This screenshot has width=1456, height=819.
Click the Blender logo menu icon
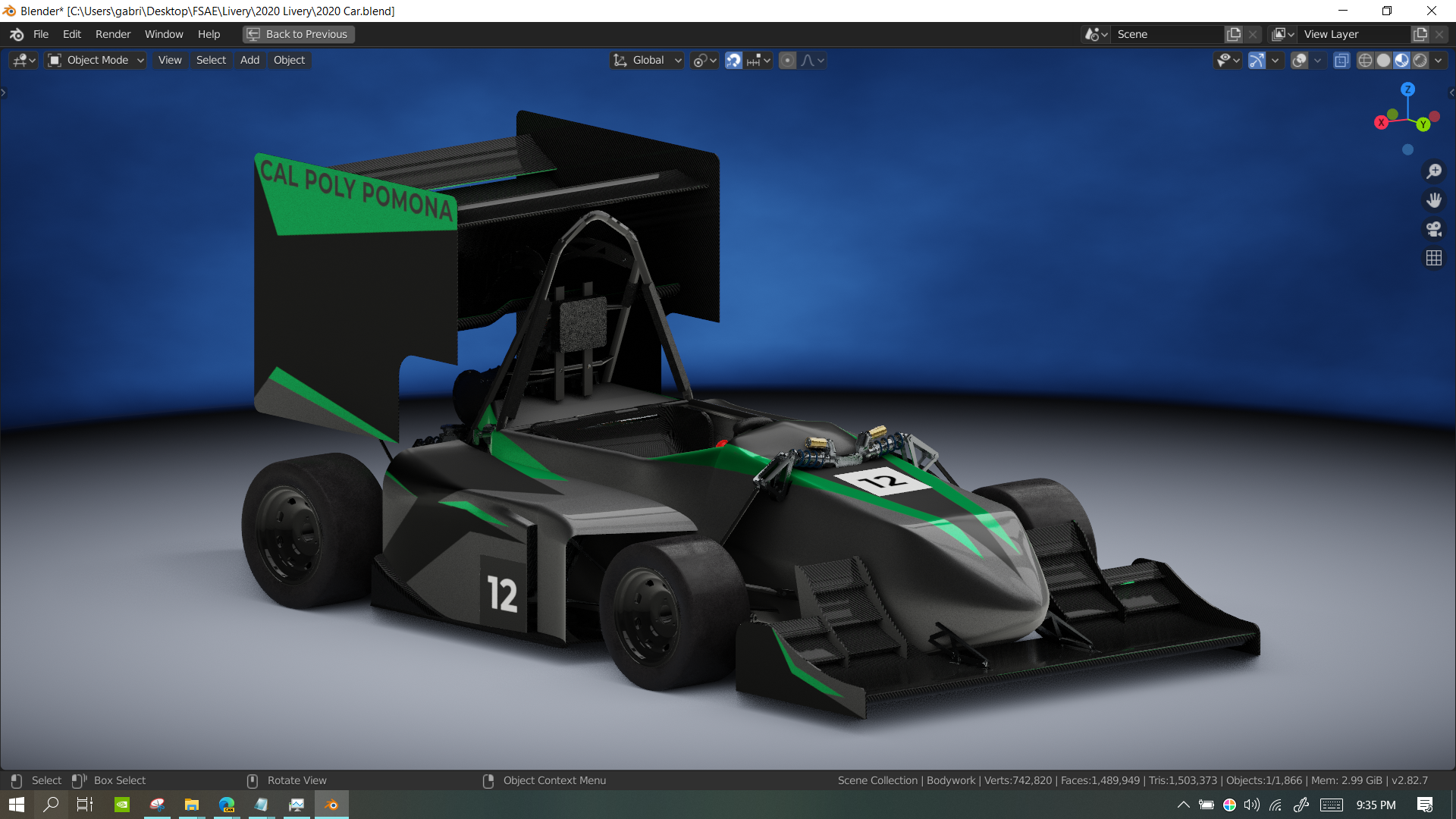coord(17,34)
